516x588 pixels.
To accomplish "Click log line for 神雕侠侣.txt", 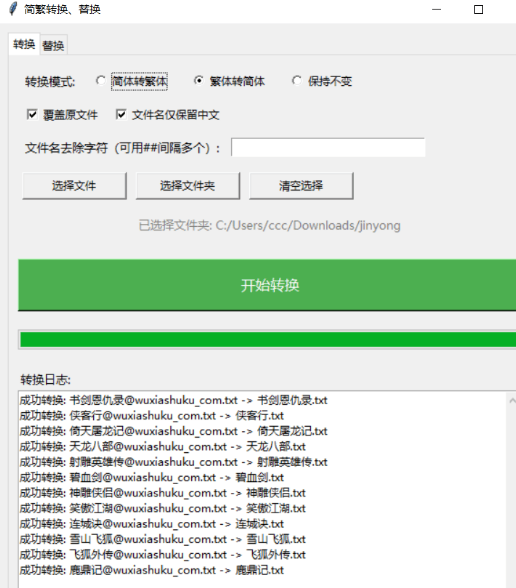I will click(x=163, y=493).
